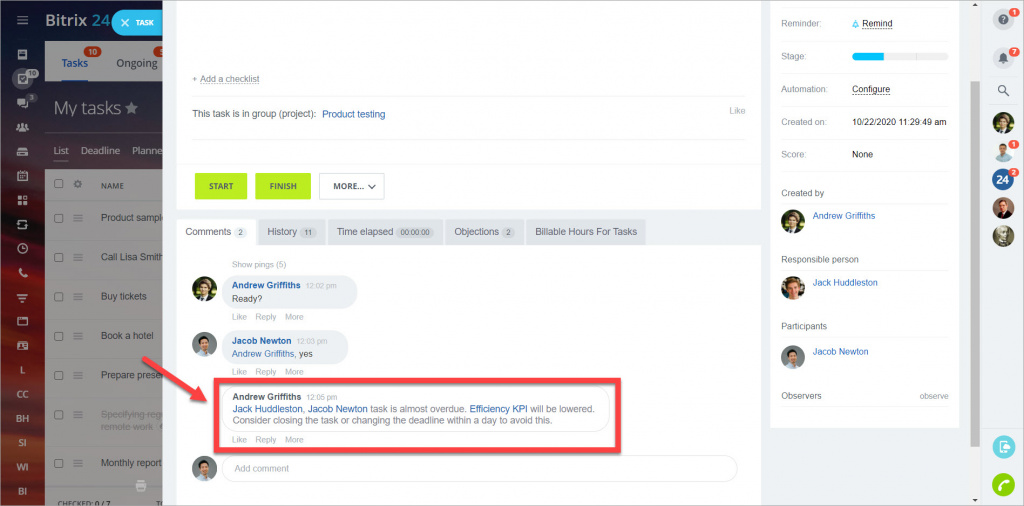Check the box for Monthly report task

58,463
